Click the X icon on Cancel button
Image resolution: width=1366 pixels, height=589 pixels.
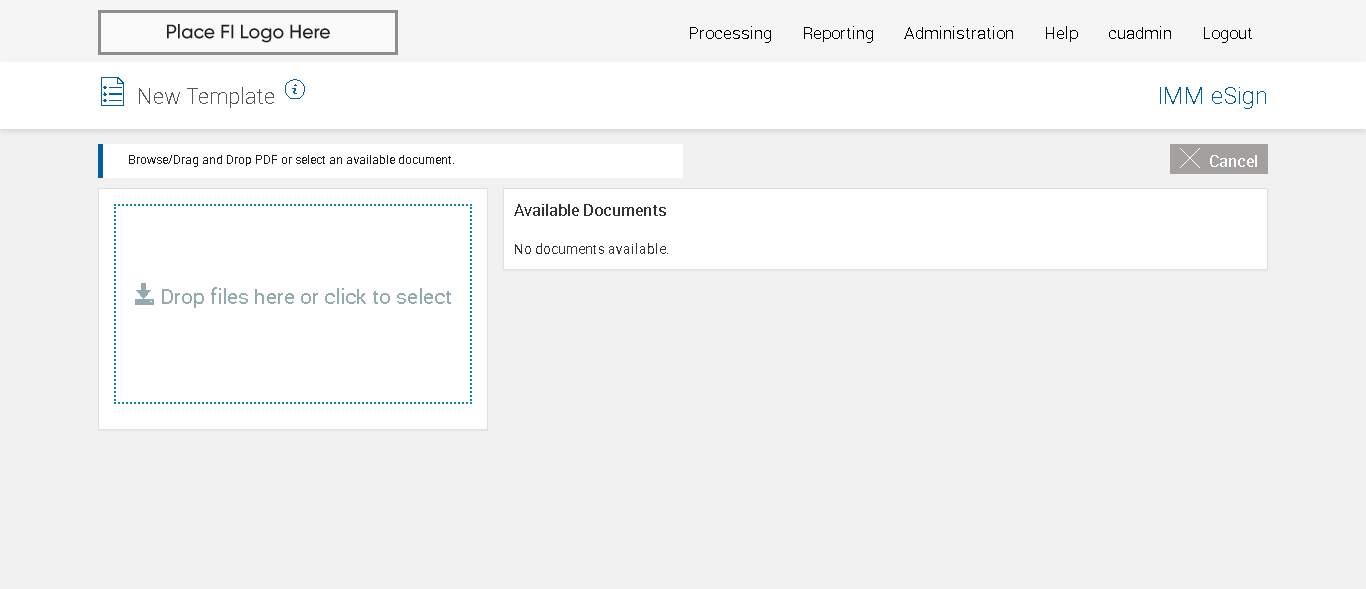click(1189, 159)
